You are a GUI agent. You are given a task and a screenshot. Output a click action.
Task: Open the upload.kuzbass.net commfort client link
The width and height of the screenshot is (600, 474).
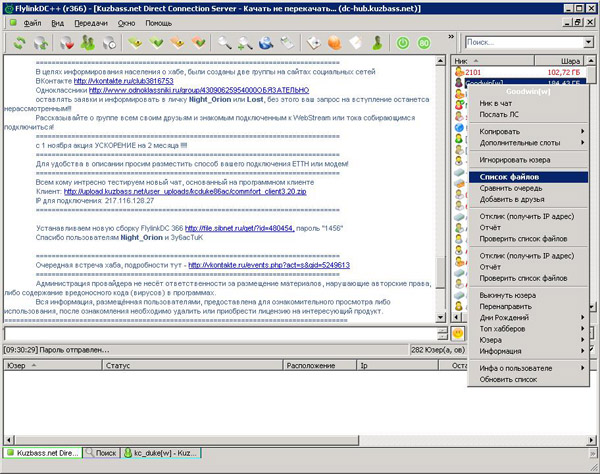tap(185, 191)
